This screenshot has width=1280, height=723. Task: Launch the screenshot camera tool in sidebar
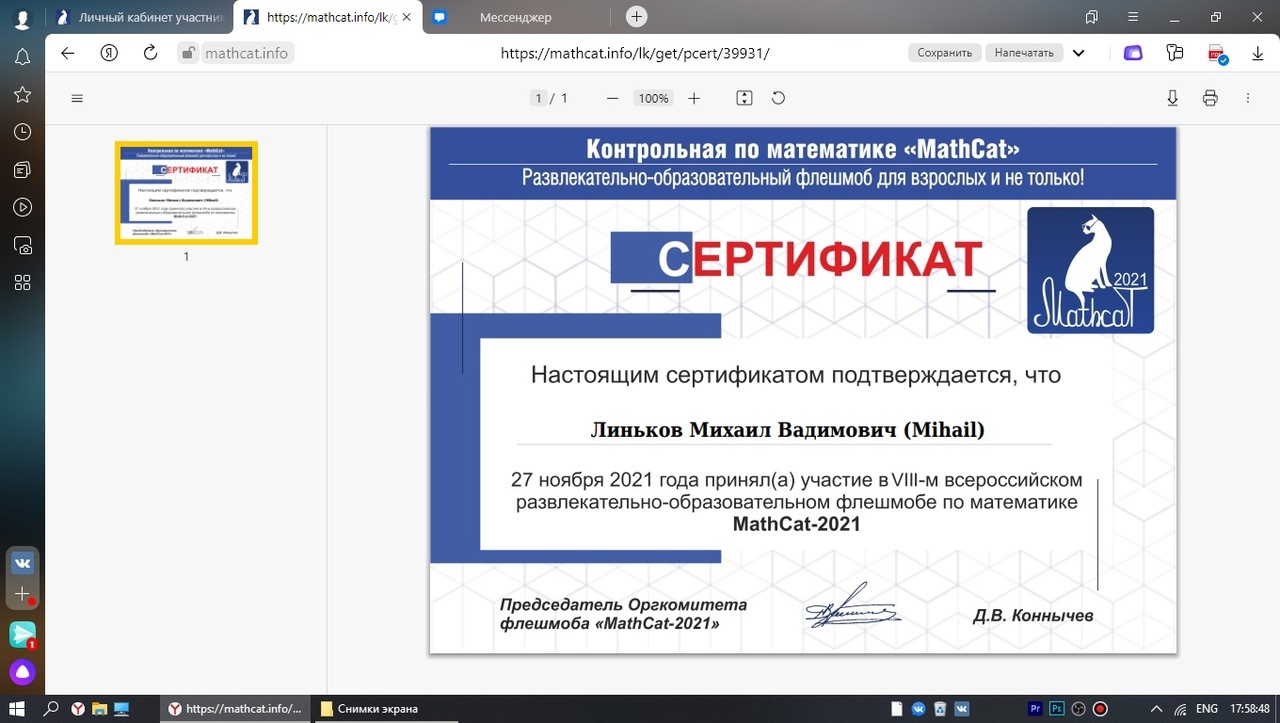tap(22, 245)
